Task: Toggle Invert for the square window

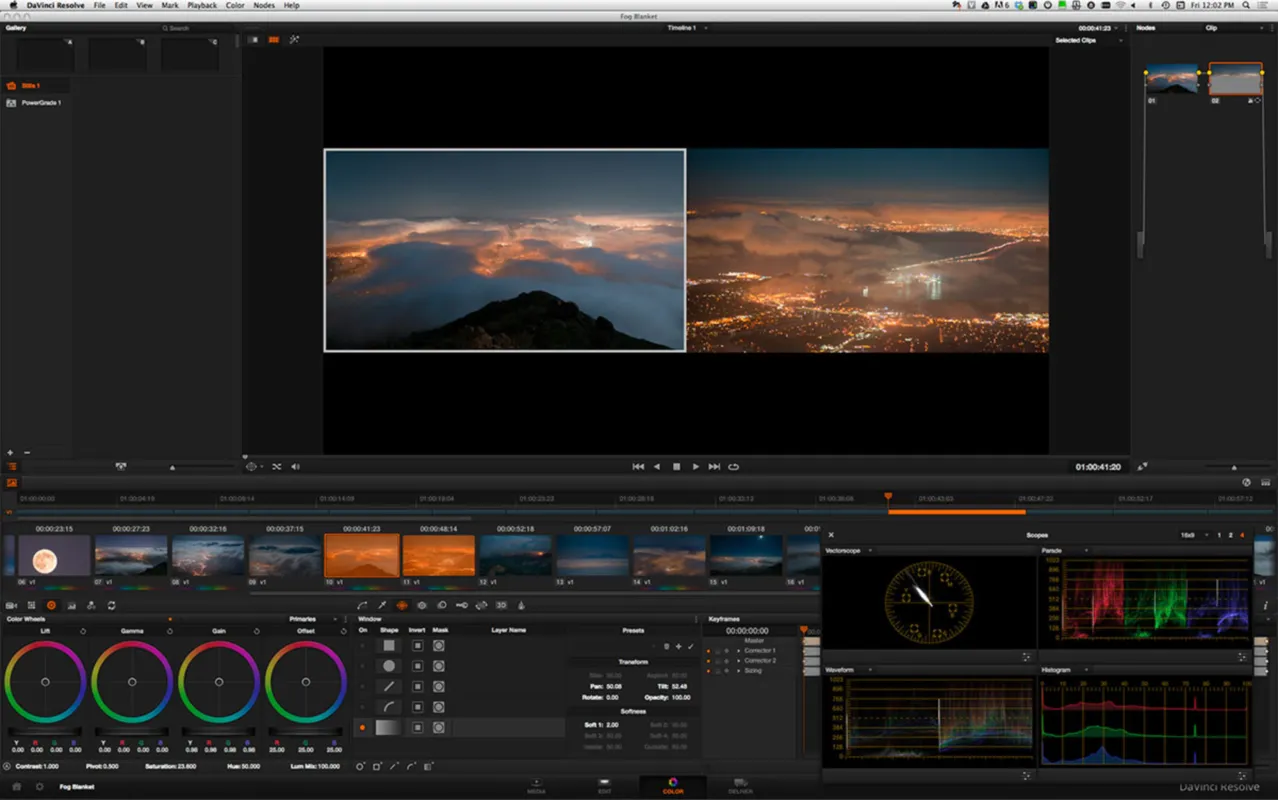Action: pos(417,646)
